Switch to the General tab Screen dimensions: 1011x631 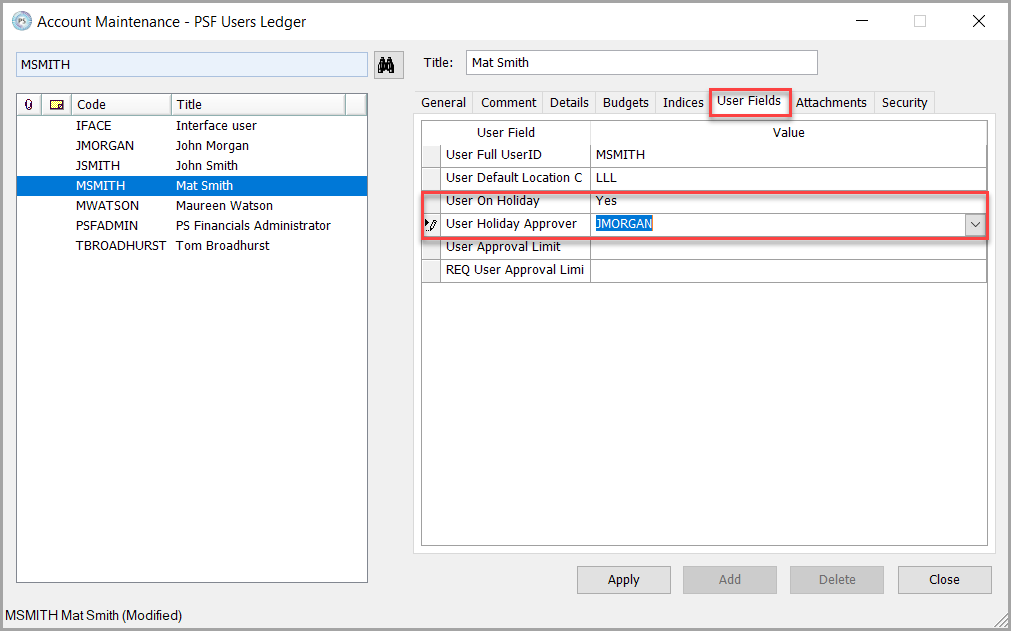tap(443, 102)
